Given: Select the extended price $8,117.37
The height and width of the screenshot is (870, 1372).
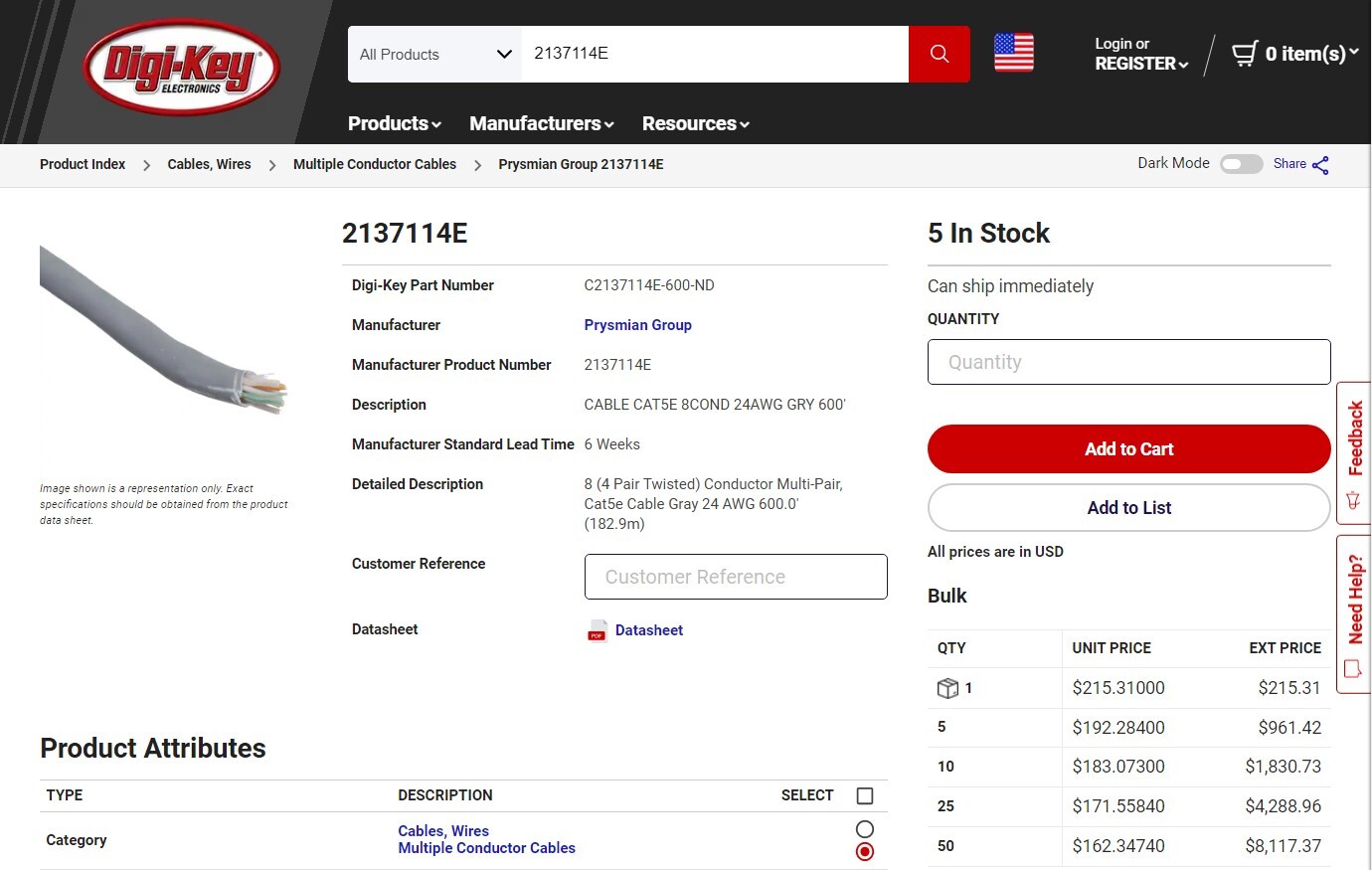Looking at the screenshot, I should tap(1284, 846).
